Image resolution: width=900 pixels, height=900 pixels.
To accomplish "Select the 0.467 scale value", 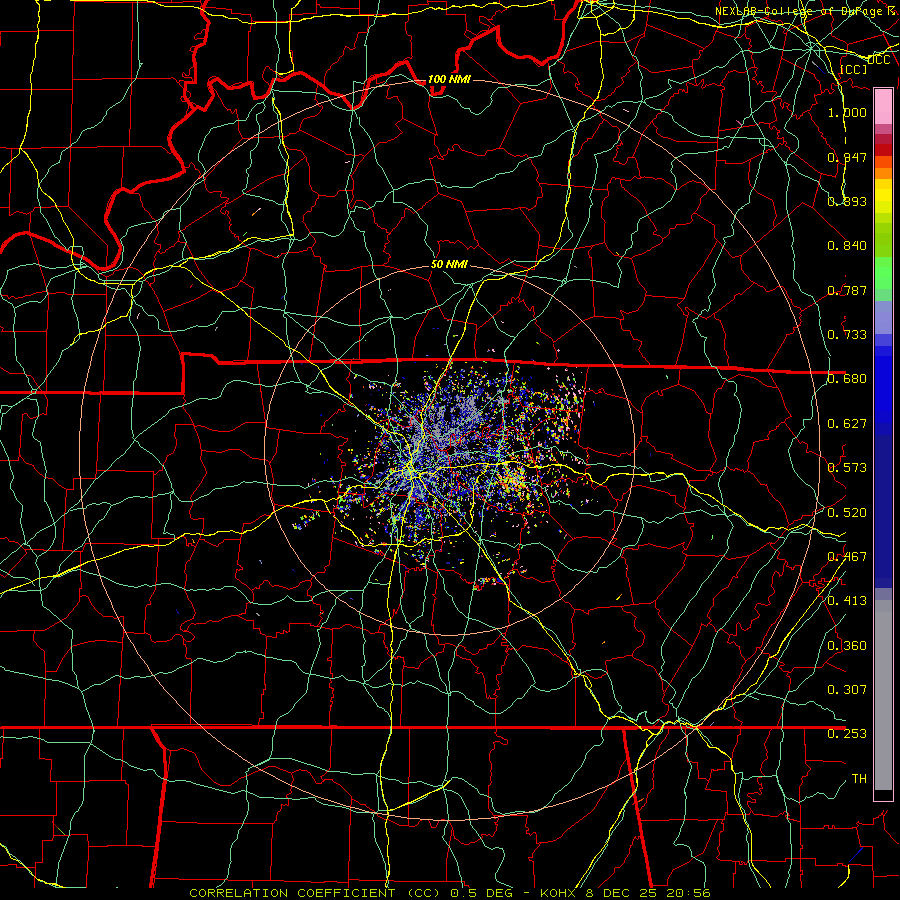I will pyautogui.click(x=847, y=556).
